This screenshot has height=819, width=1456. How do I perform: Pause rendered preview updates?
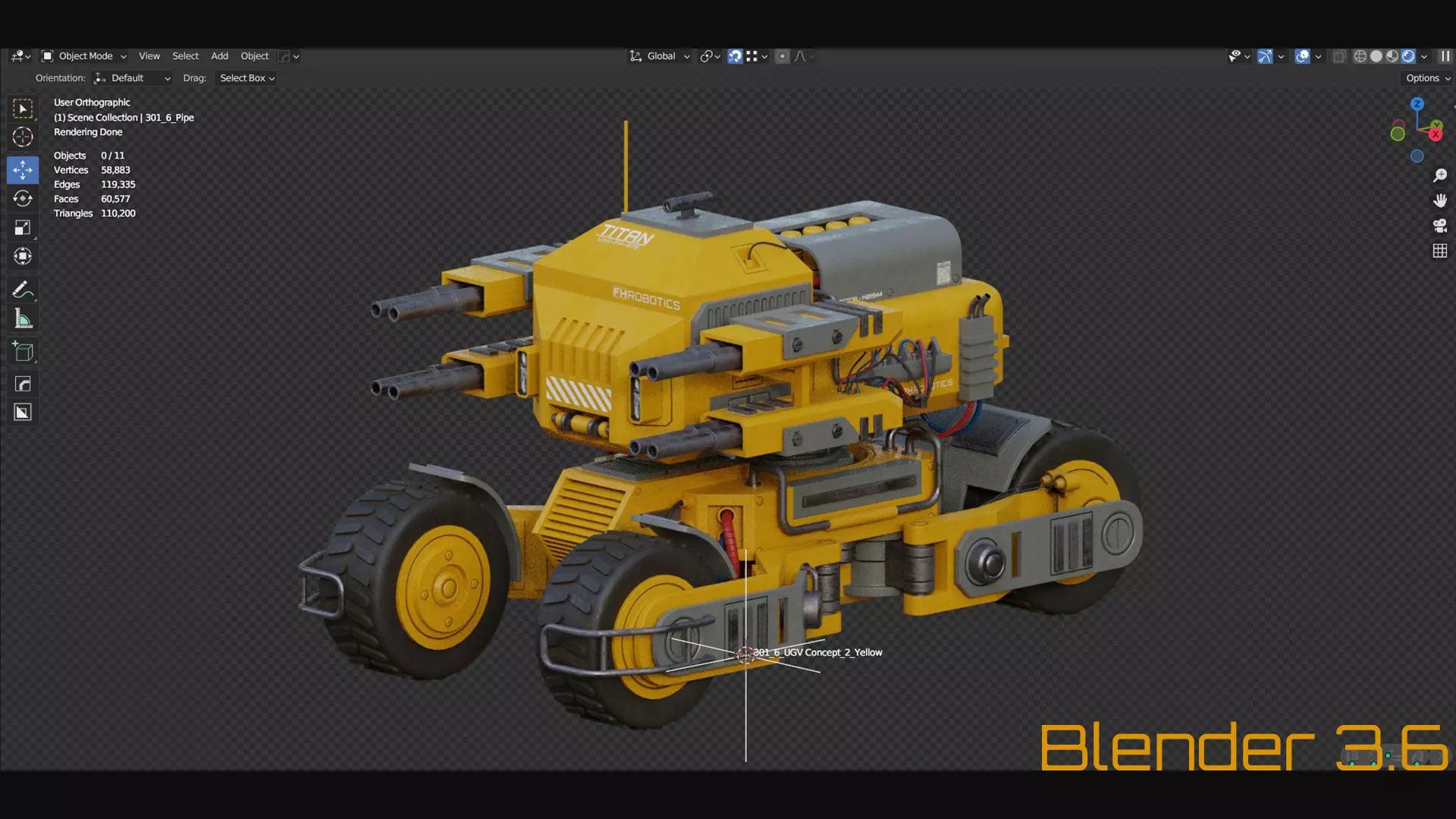(x=1445, y=56)
